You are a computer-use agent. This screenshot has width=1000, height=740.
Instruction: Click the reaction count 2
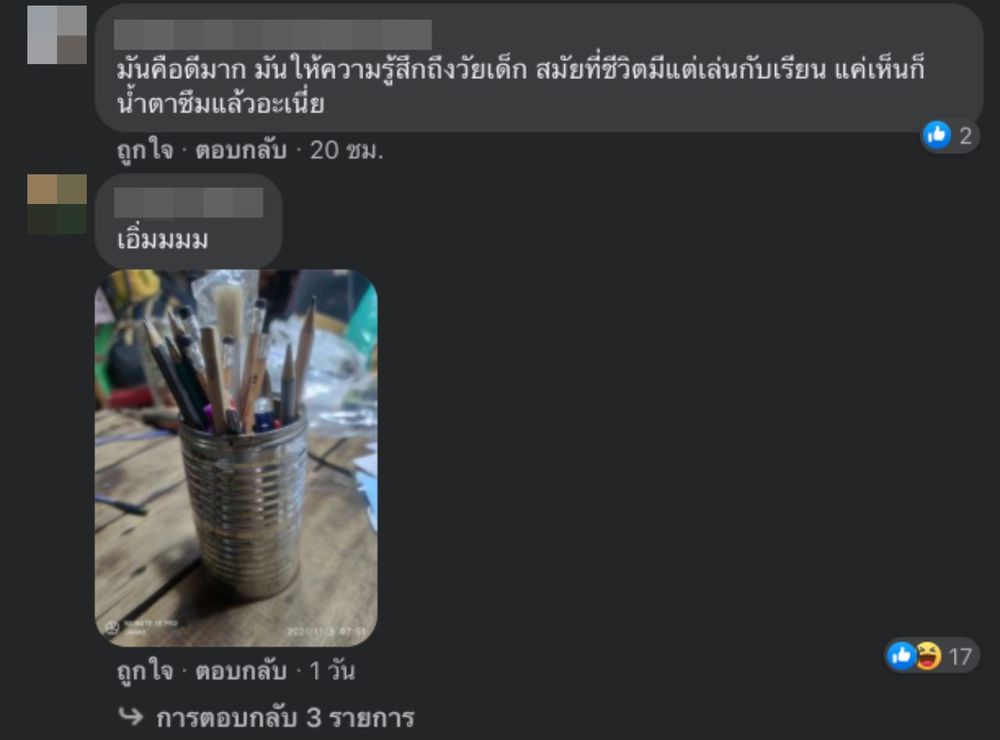[x=966, y=136]
